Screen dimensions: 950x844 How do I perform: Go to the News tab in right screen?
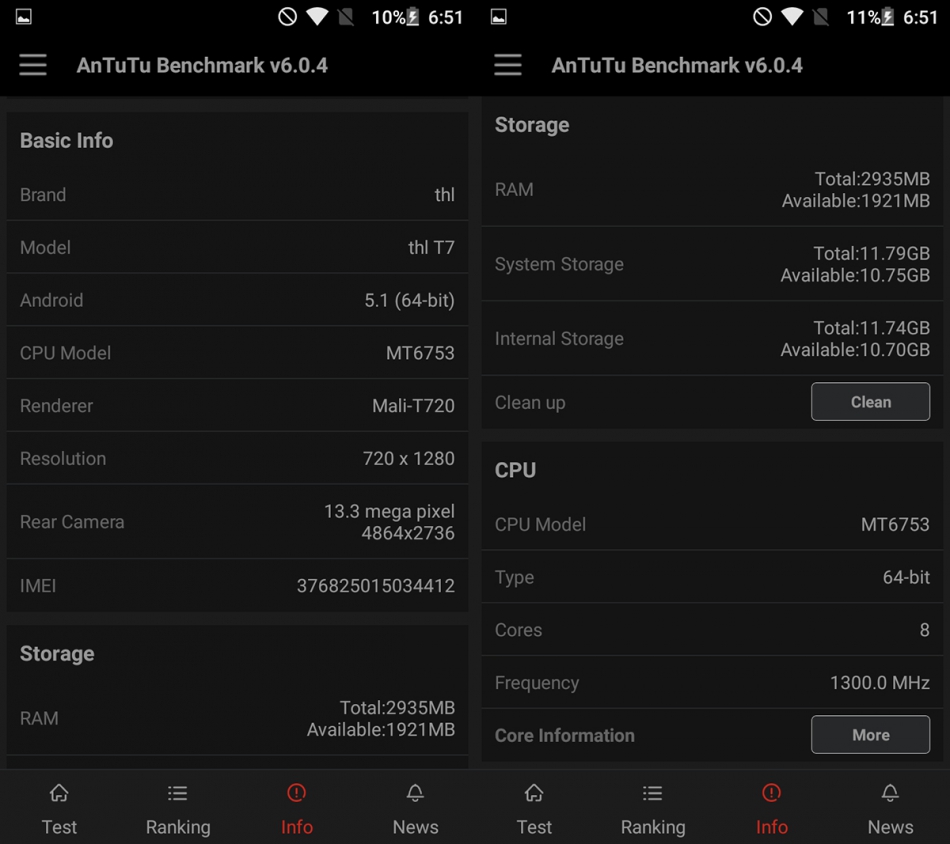pos(890,809)
